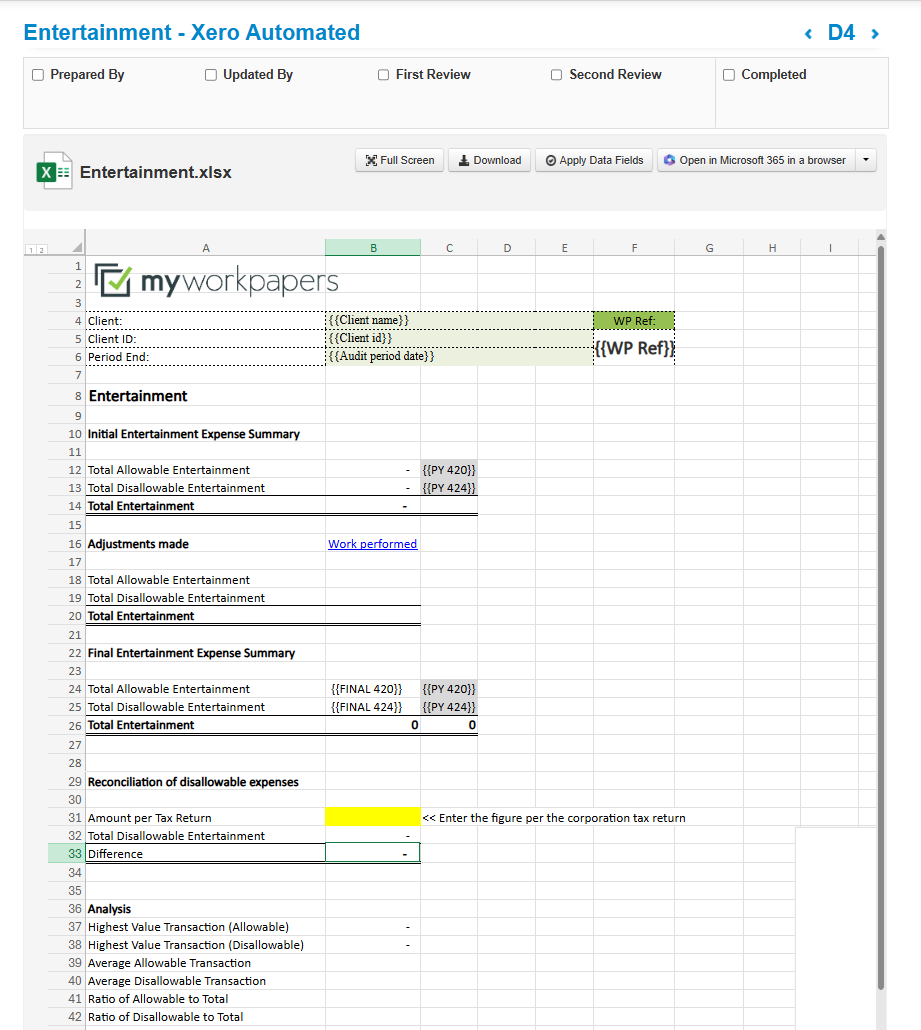This screenshot has width=921, height=1030.
Task: Toggle the Second Review checkbox
Action: [x=557, y=75]
